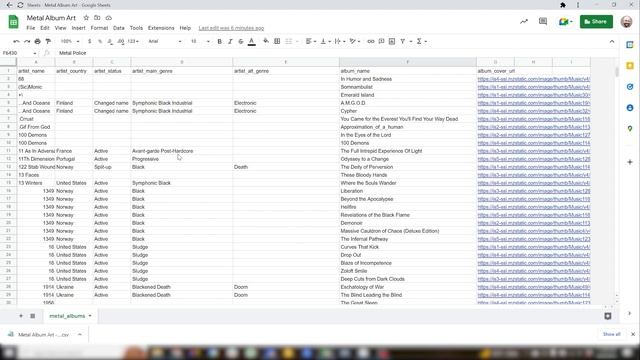Open the text rotation dropdown

pyautogui.click(x=355, y=41)
